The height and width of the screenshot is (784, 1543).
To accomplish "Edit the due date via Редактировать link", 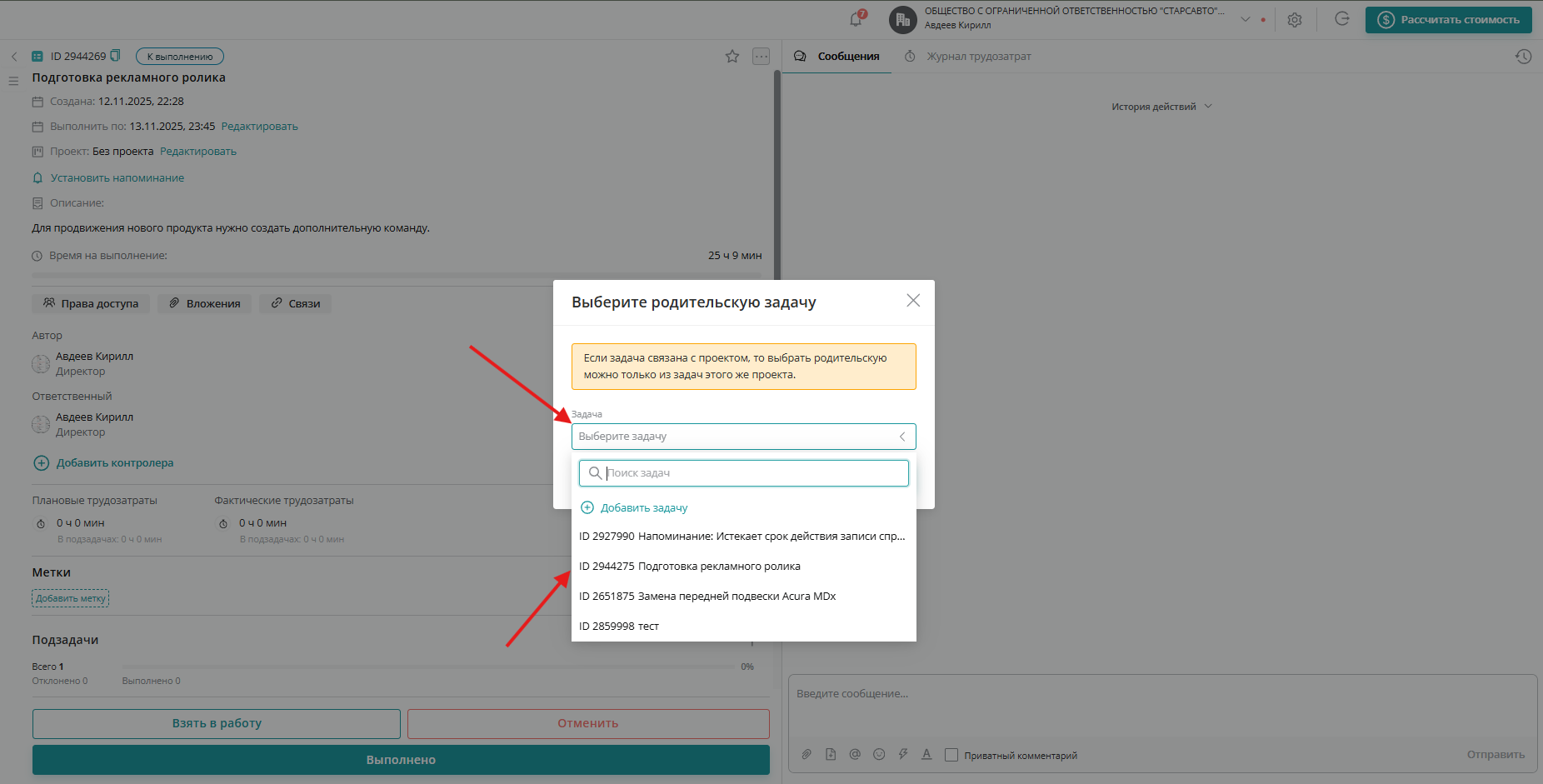I will (x=259, y=127).
